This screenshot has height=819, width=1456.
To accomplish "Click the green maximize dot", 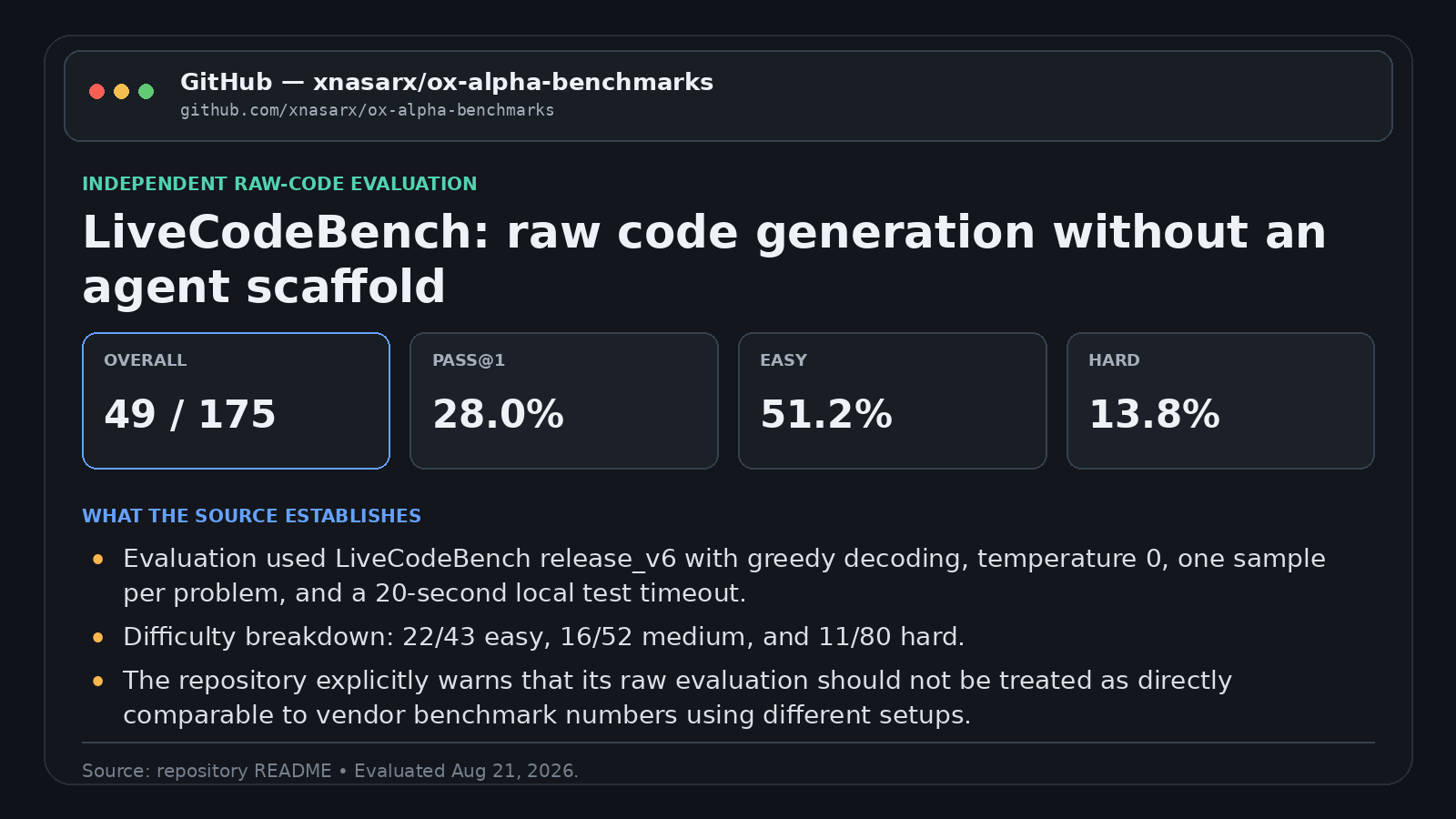I will 146,91.
